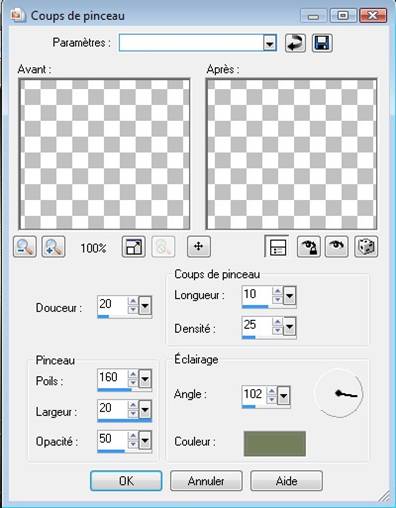Expand the Douceur slider dropdown arrow
Viewport: 396px width, 508px height.
pos(145,306)
